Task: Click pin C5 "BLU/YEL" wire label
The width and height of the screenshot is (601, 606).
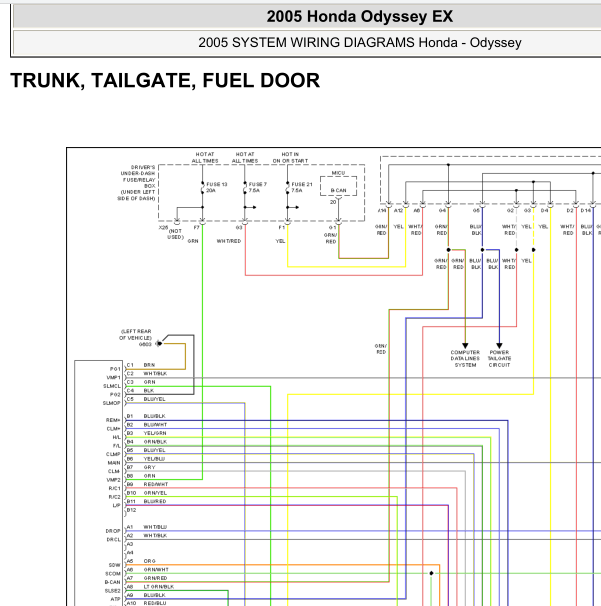Action: pos(154,399)
